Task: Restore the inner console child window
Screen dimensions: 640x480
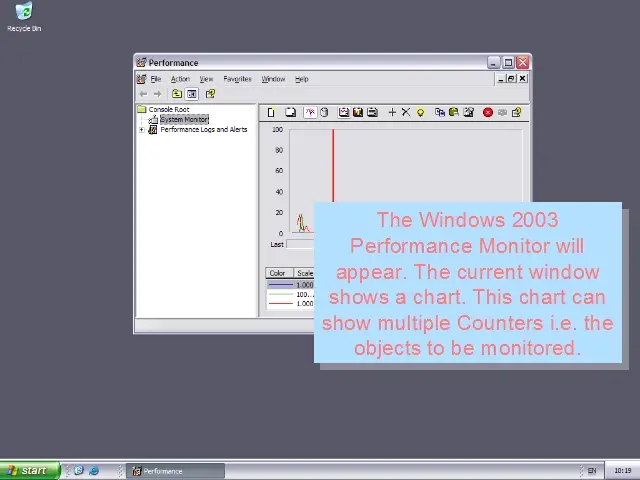Action: (x=511, y=78)
